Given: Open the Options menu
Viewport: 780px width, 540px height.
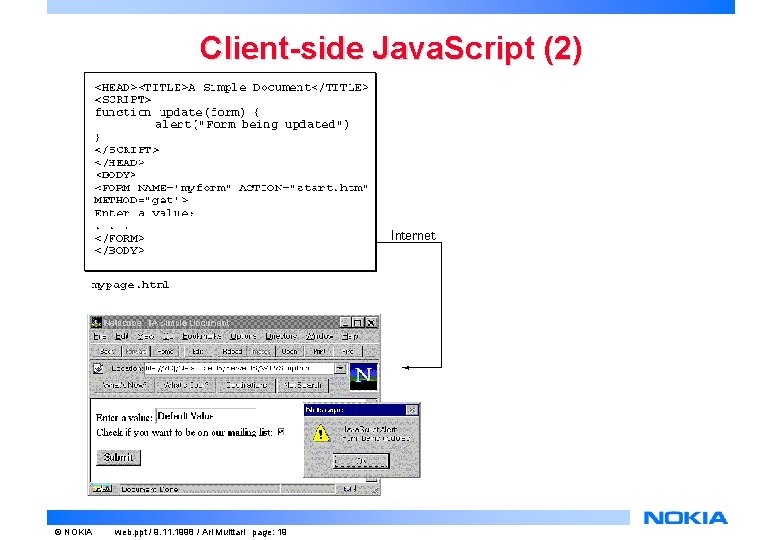Looking at the screenshot, I should point(243,337).
